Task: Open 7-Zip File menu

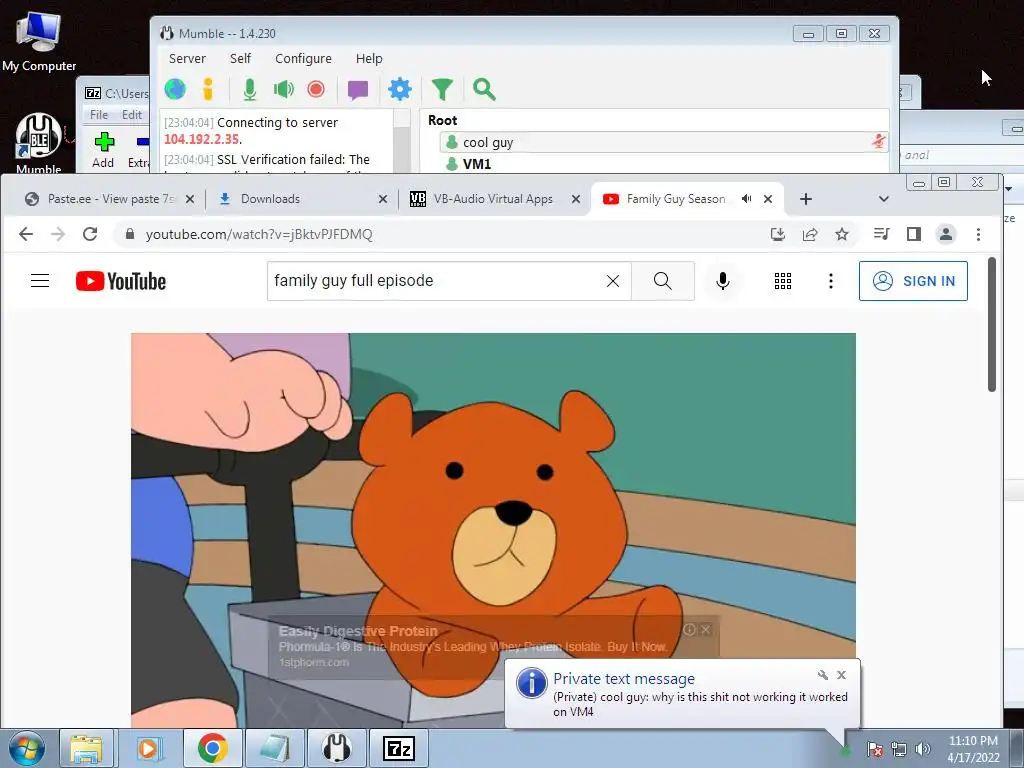Action: click(99, 114)
